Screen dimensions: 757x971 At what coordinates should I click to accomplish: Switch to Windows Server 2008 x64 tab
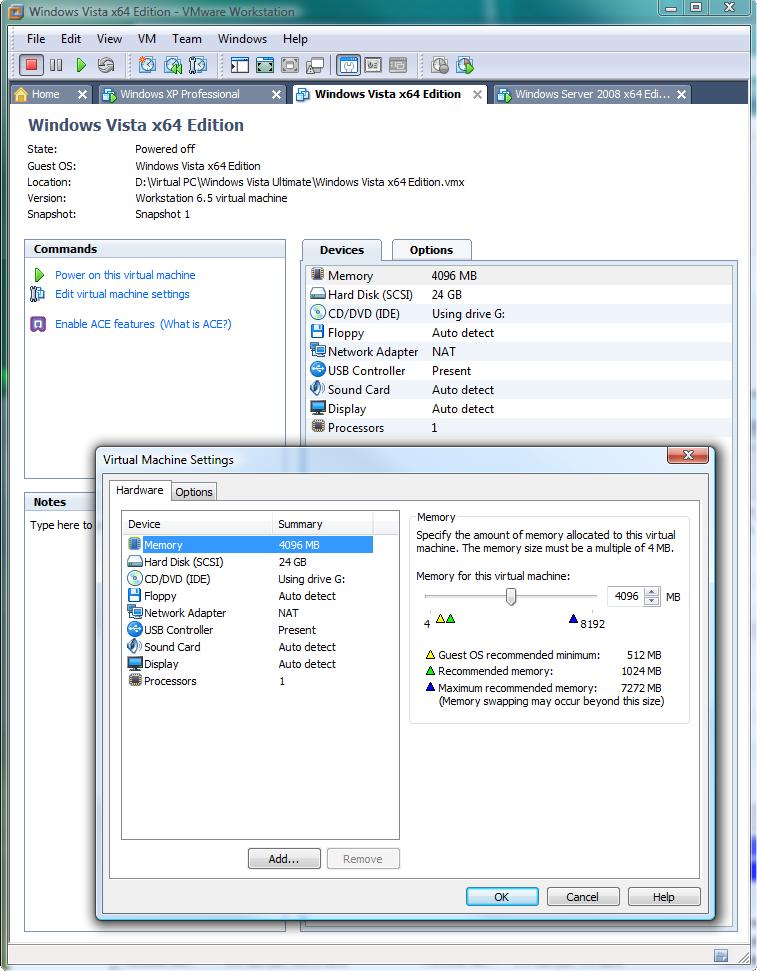click(592, 94)
